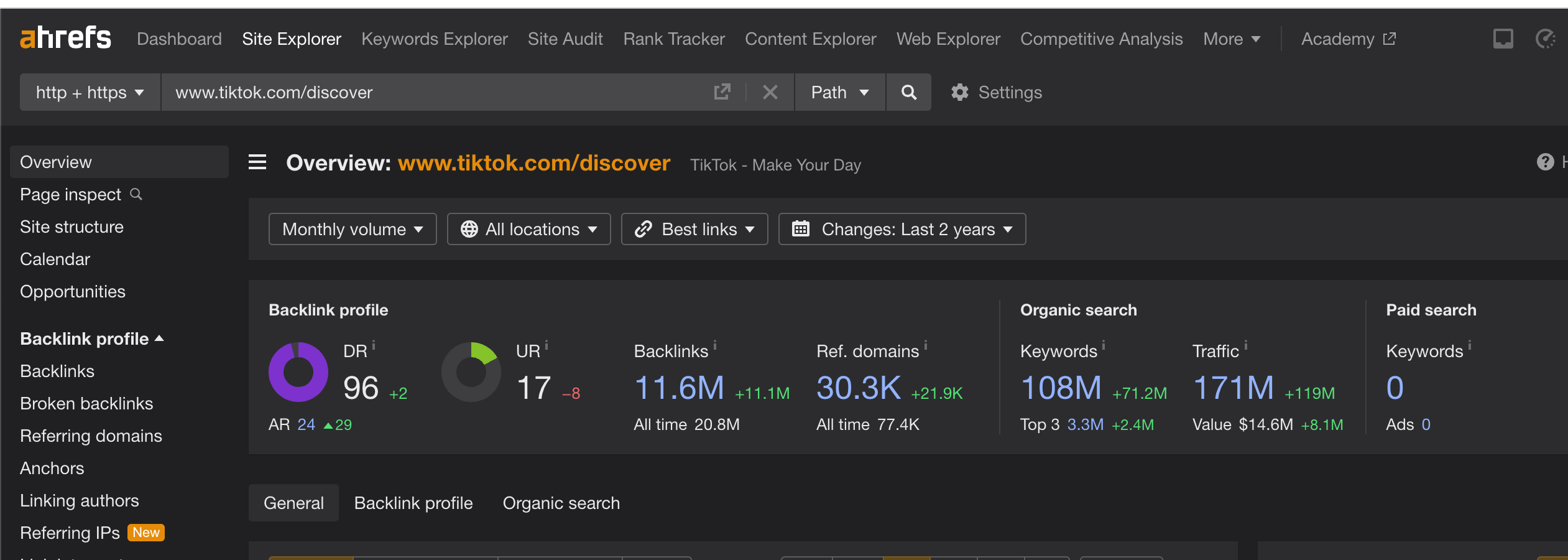Open Backlinks in sidebar

(x=57, y=371)
